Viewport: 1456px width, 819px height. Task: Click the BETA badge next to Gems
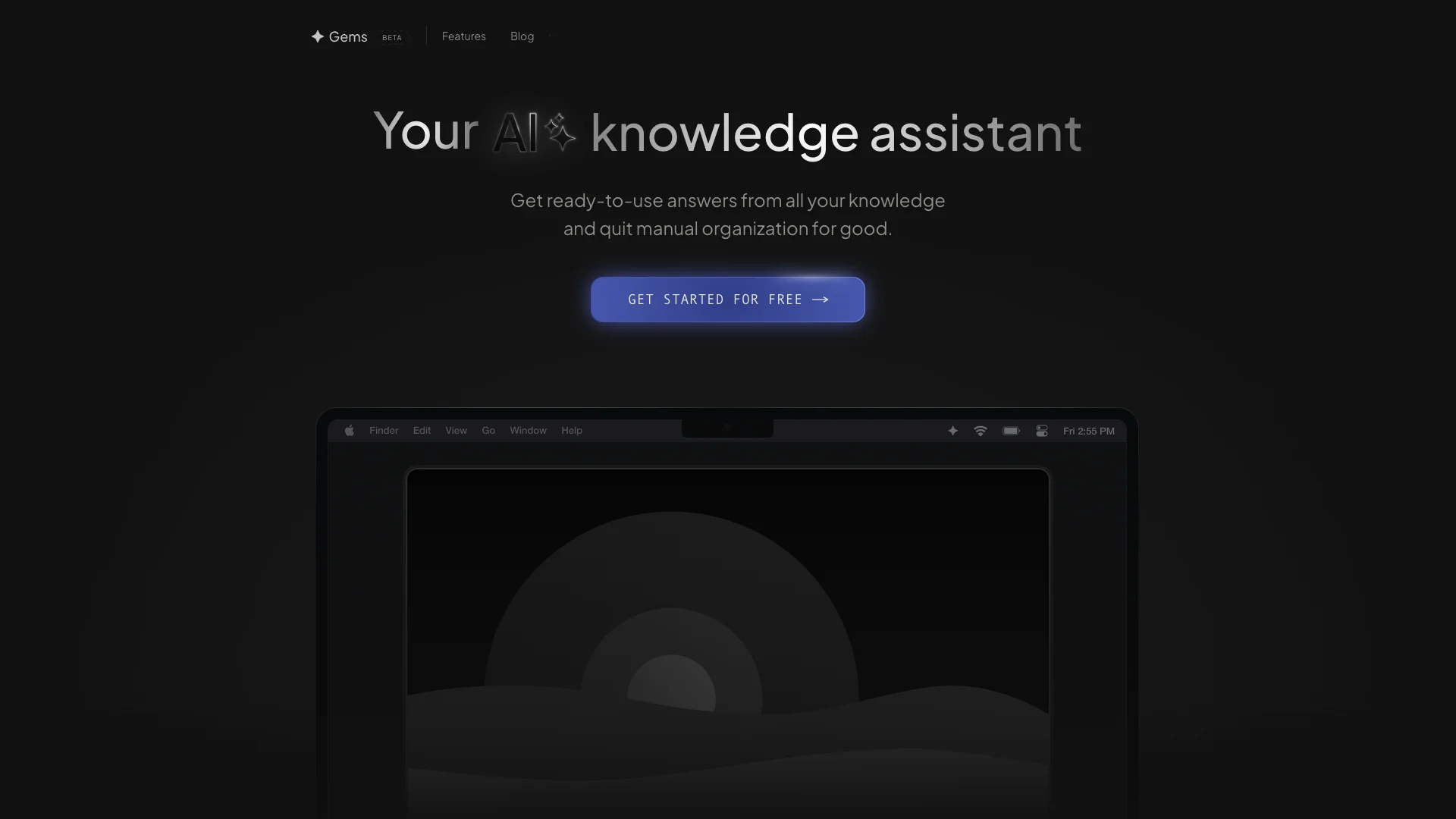click(x=392, y=37)
